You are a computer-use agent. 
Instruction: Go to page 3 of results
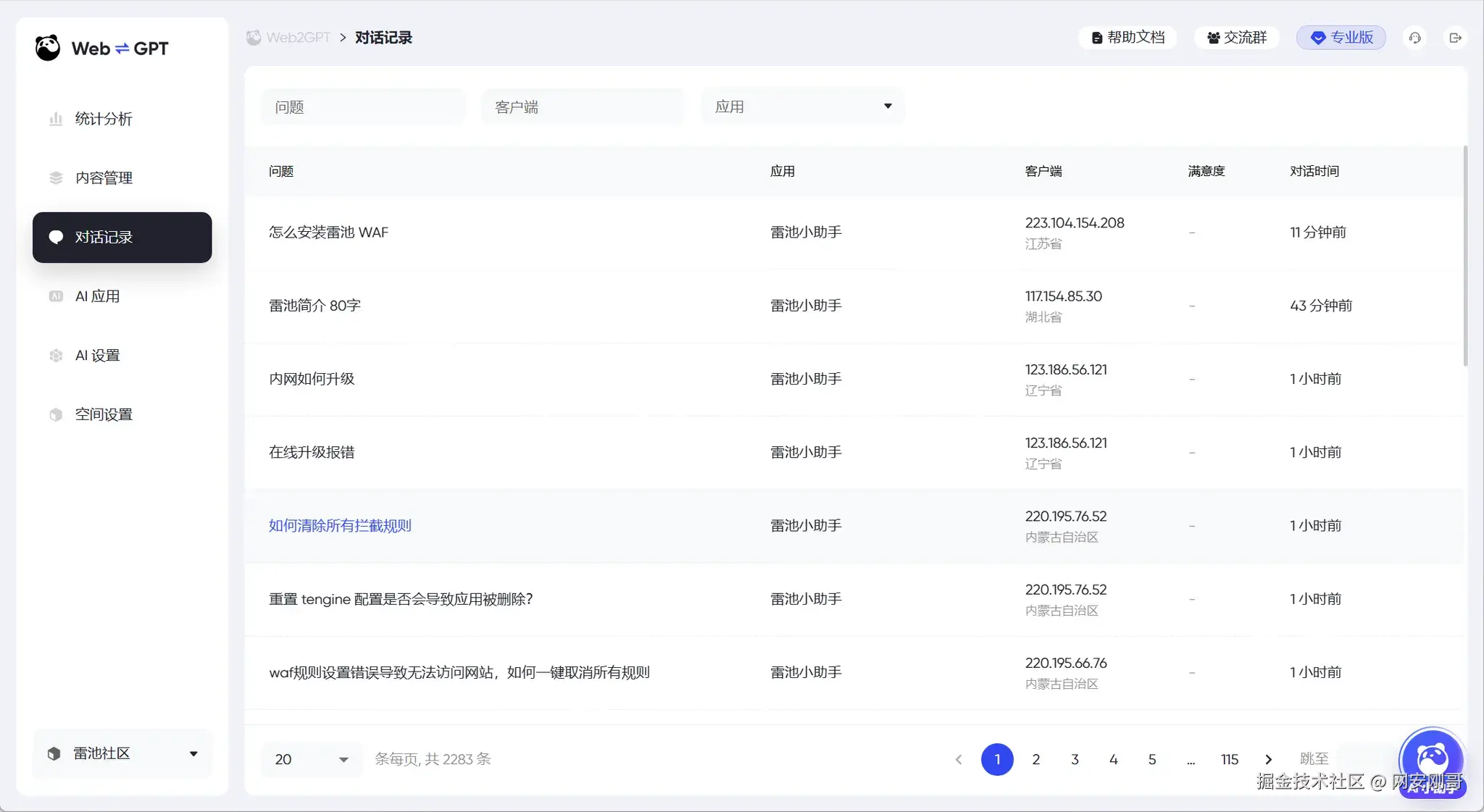tap(1075, 759)
